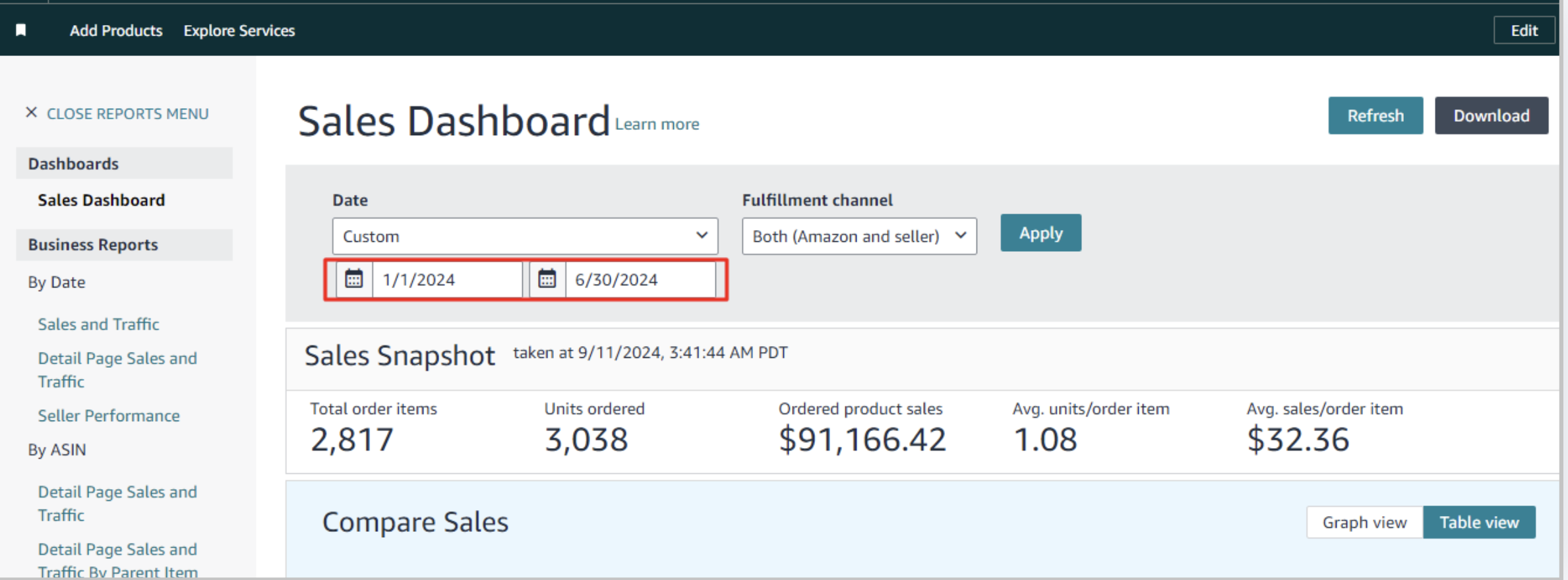Click the Refresh button
Screen dimensions: 1568x580
1375,116
